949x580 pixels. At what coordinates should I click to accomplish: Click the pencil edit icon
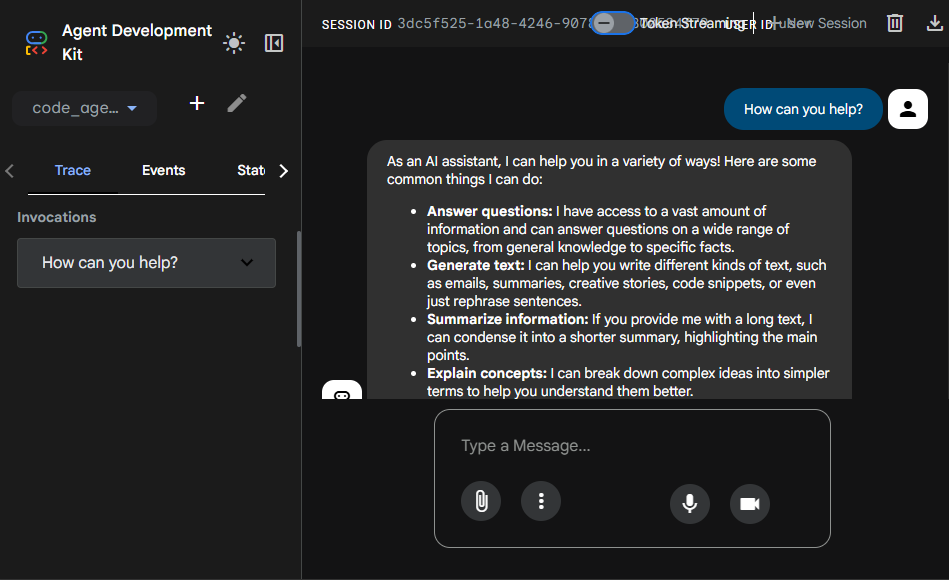[x=237, y=103]
